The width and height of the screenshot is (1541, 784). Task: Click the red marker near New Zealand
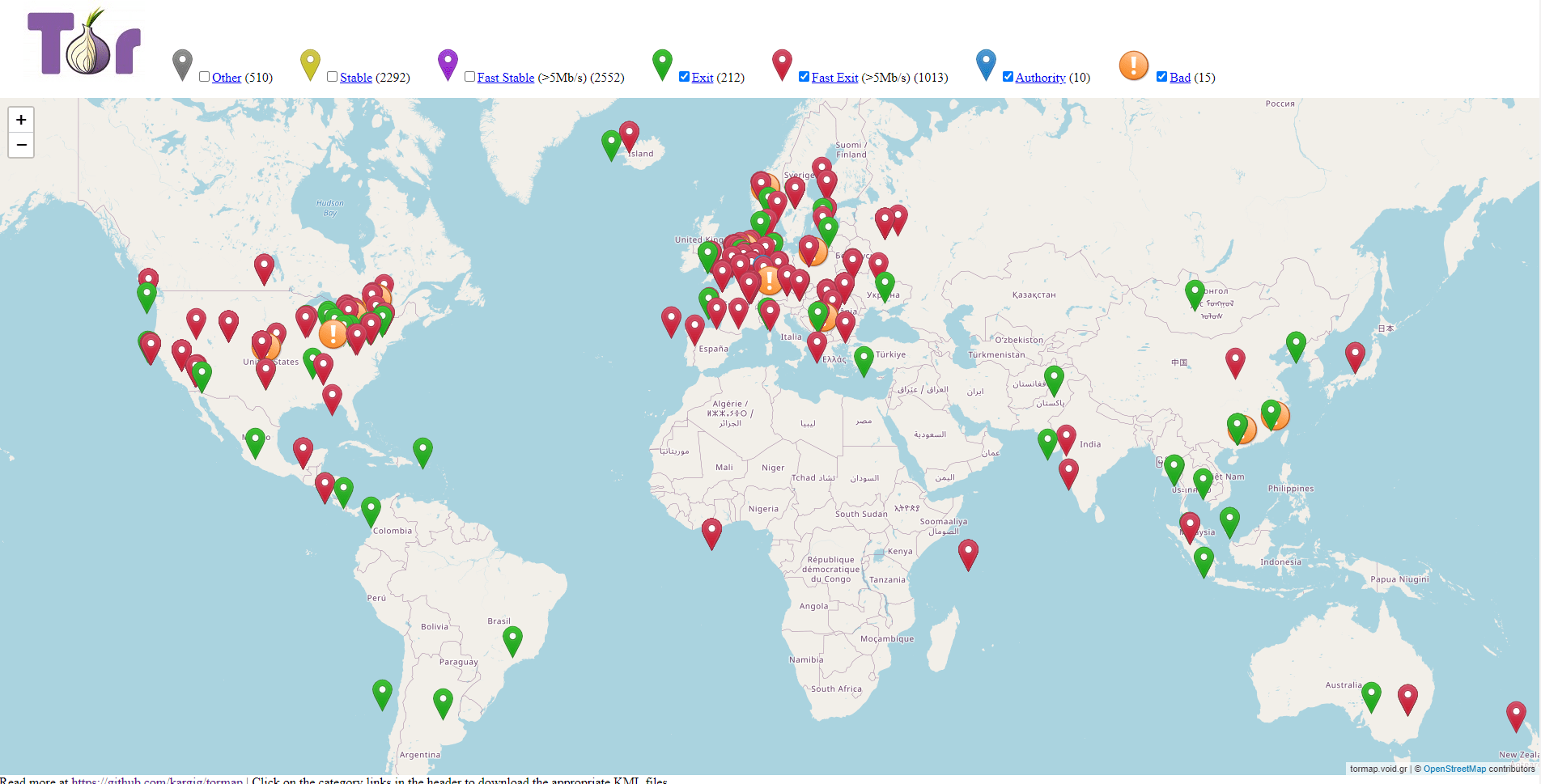pyautogui.click(x=1515, y=714)
